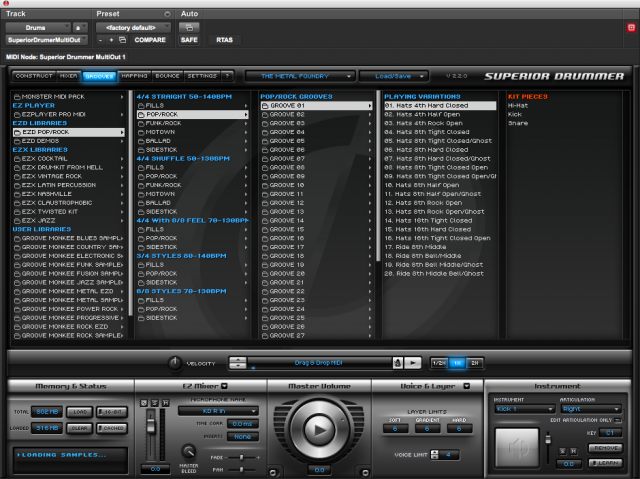Toggle Edit Articulation Only checkbox
The height and width of the screenshot is (479, 640).
pos(618,420)
